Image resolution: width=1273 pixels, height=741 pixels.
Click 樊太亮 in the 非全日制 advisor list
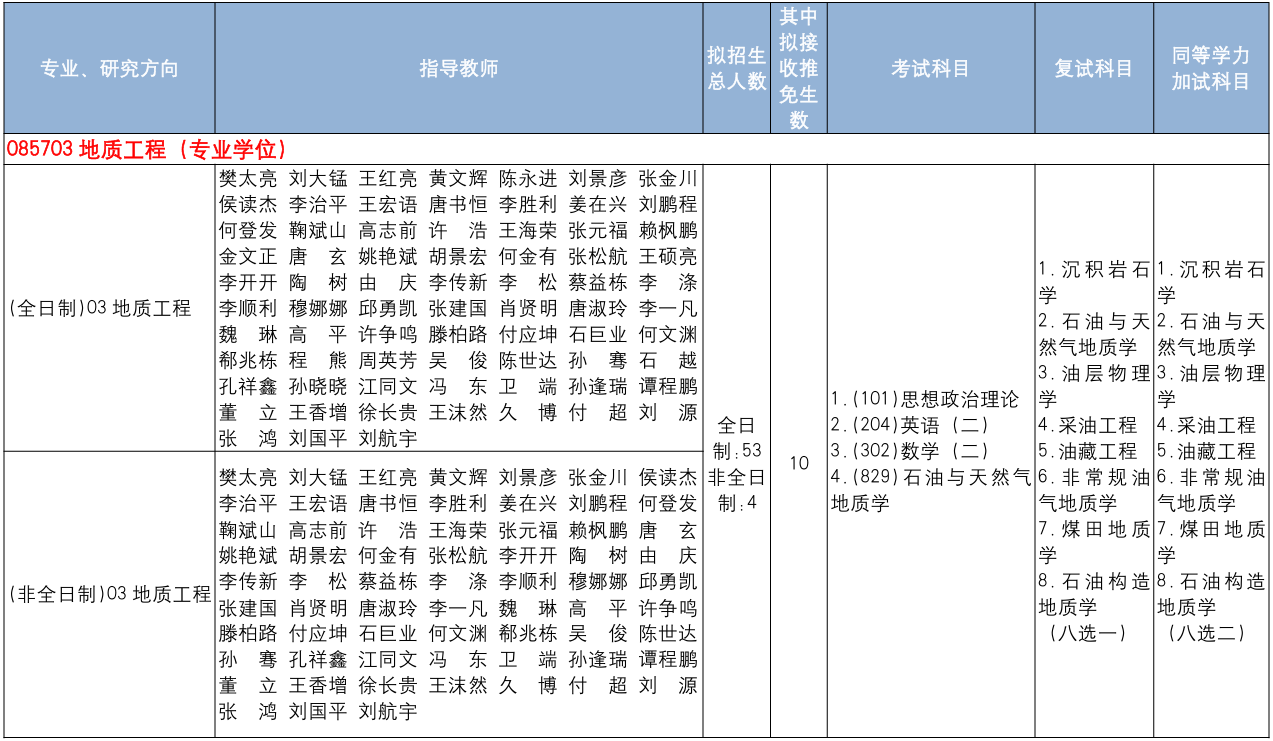point(248,478)
